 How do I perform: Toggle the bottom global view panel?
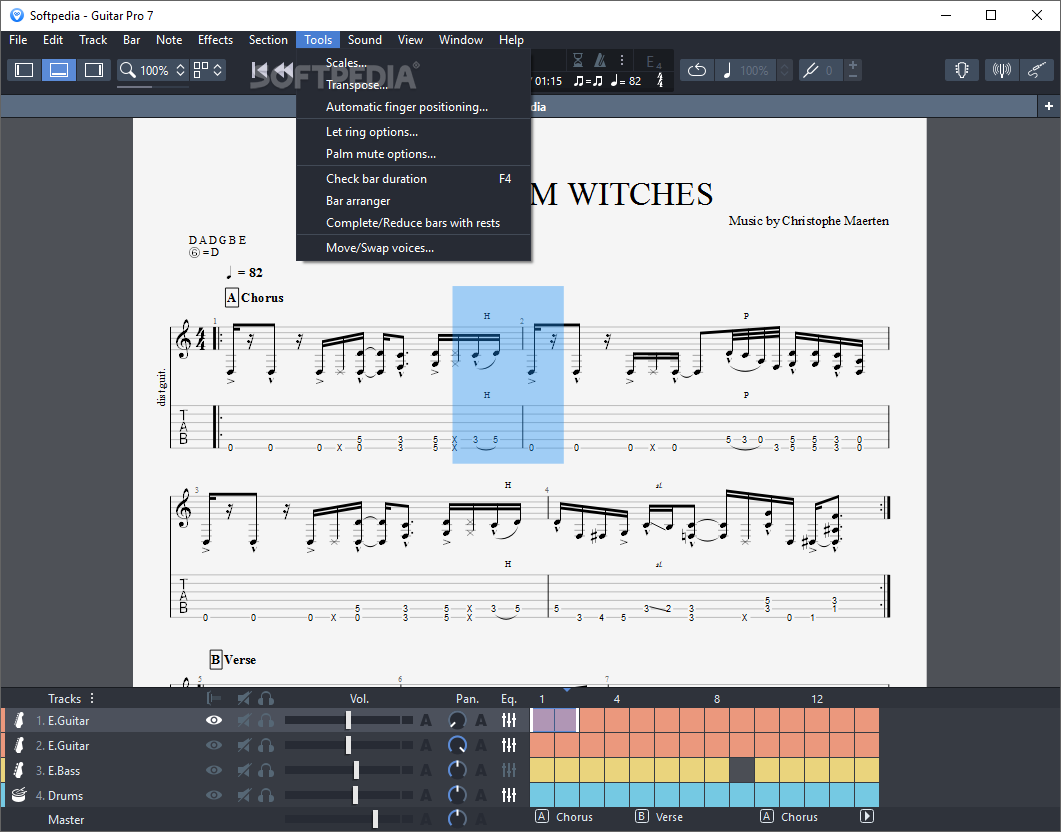[x=59, y=70]
